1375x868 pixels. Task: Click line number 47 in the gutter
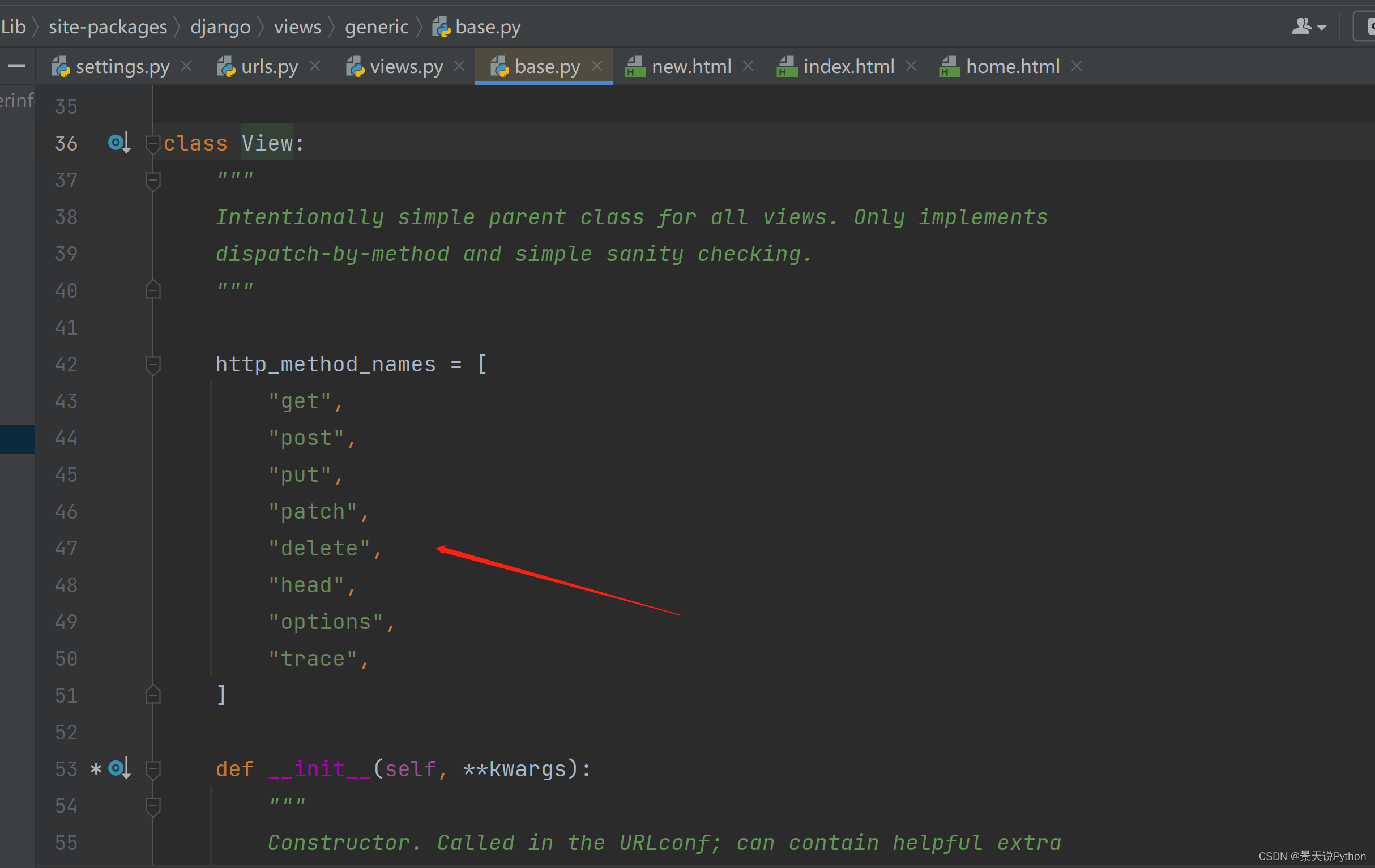66,548
